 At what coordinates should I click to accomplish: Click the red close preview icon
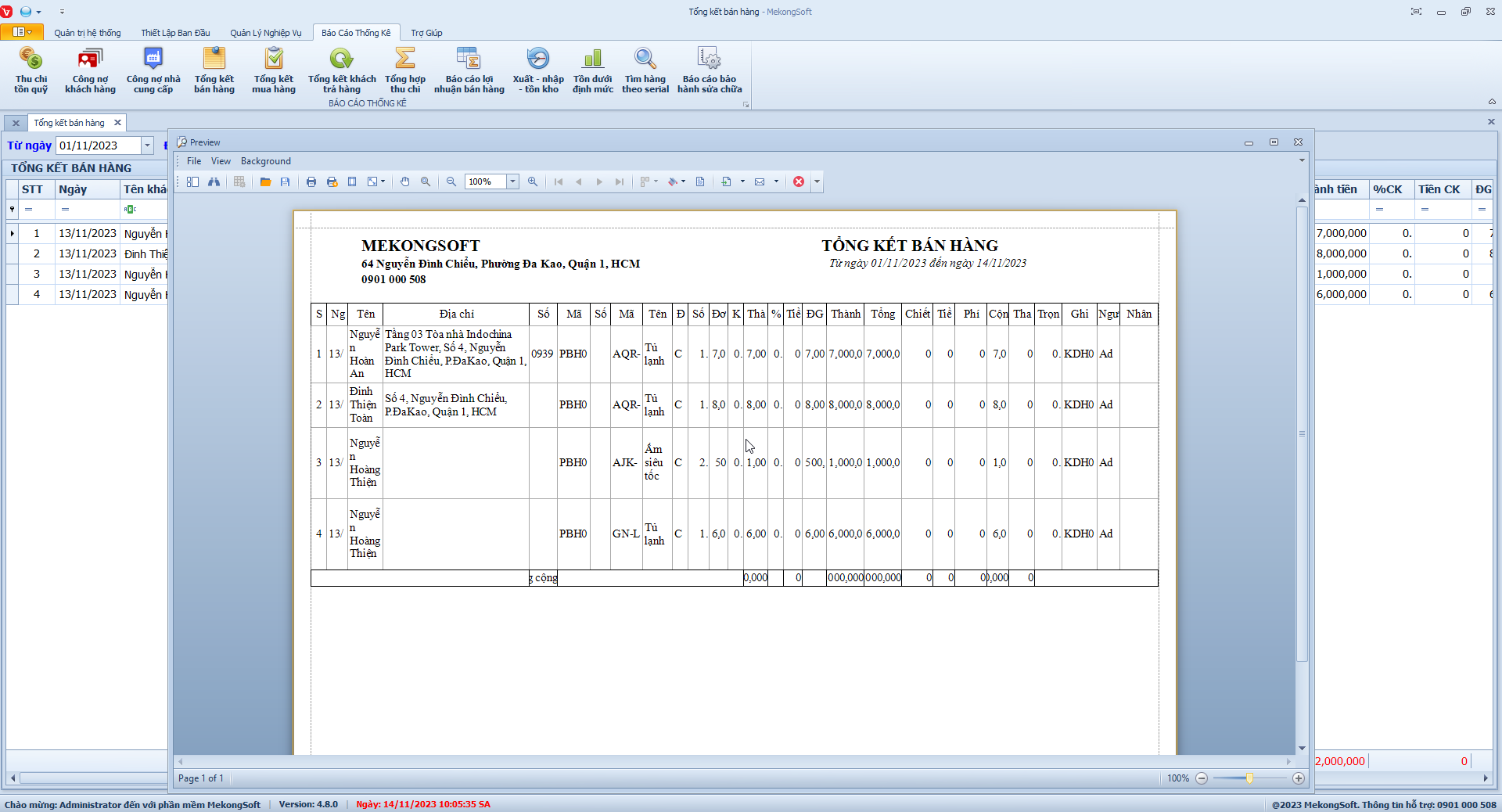point(799,181)
